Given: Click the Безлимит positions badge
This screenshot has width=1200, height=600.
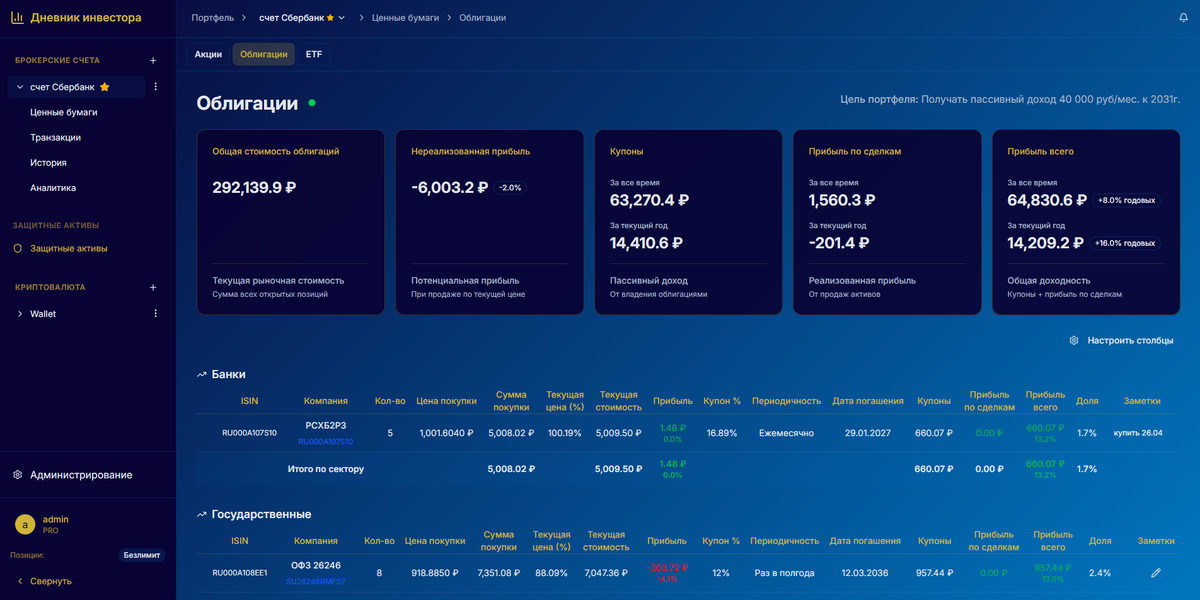Looking at the screenshot, I should pos(141,553).
